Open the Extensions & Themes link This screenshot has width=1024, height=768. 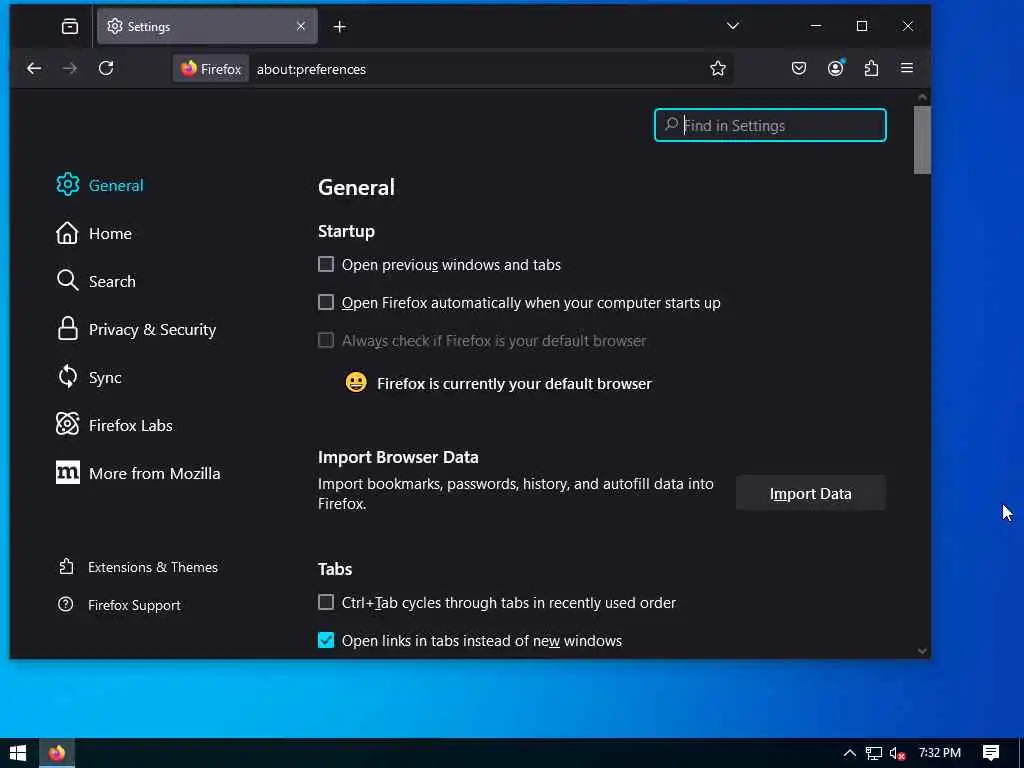tap(138, 567)
